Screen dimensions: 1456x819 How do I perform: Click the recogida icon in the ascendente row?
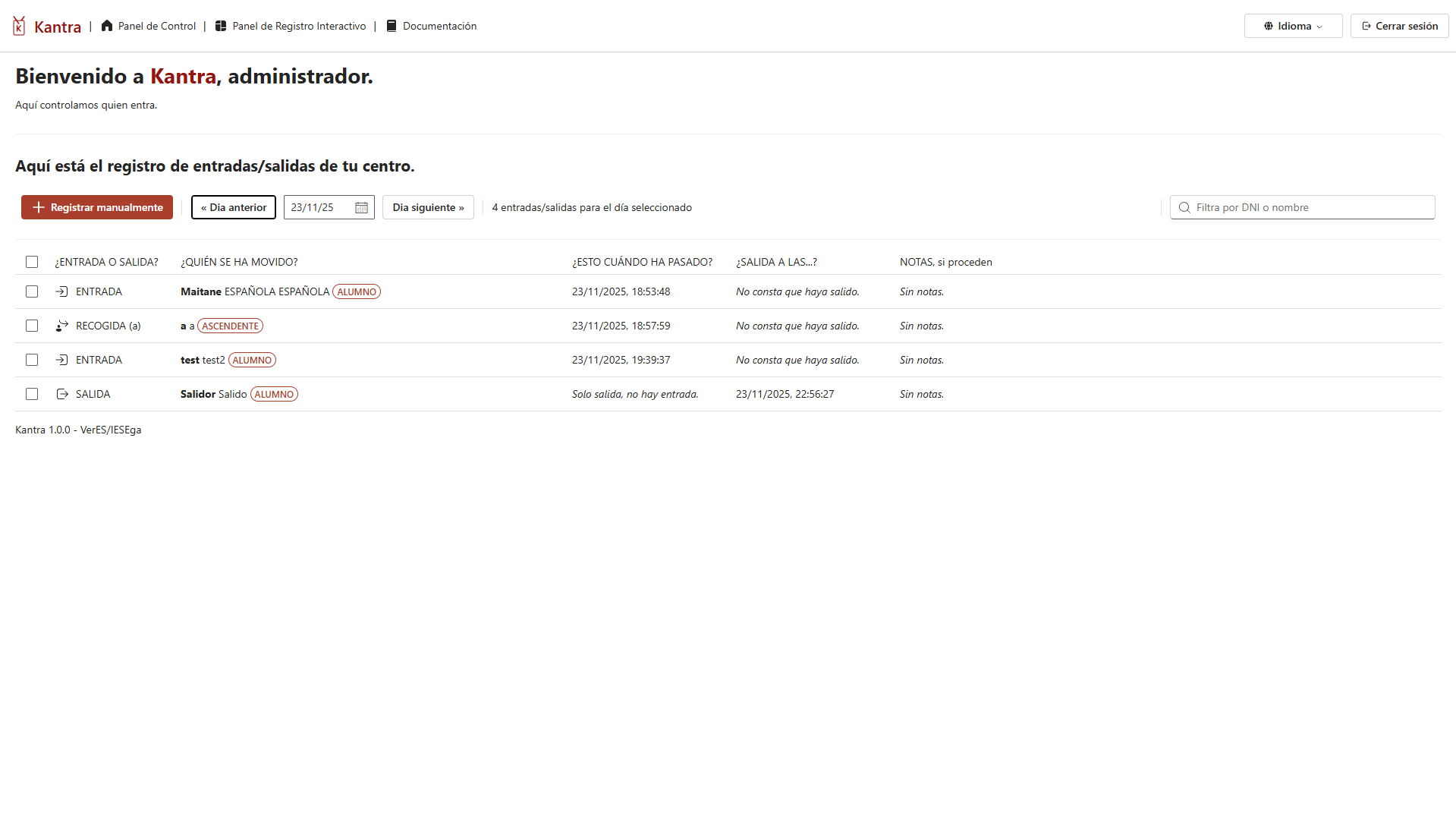62,326
